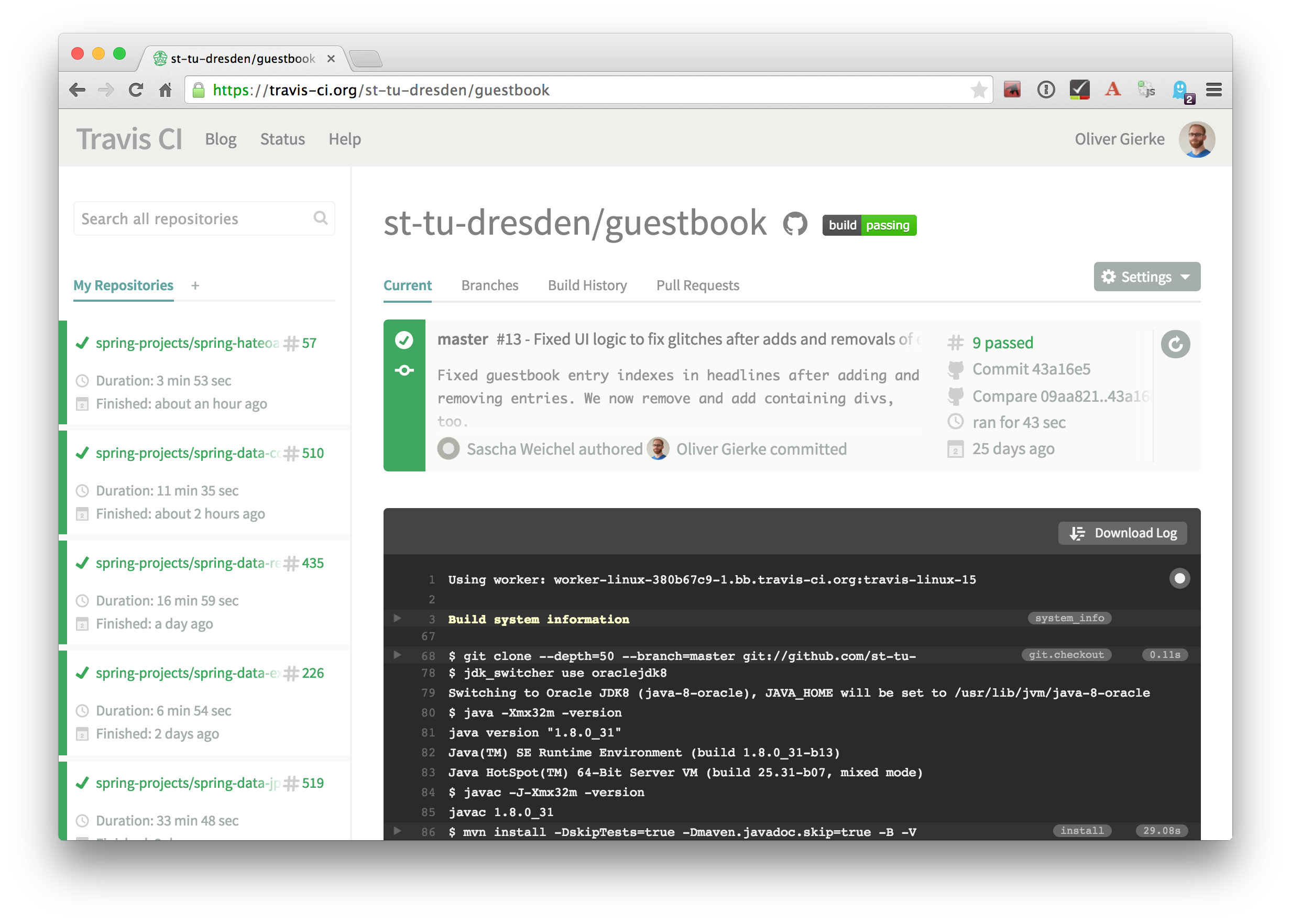Open the 9 passed build link

click(1002, 343)
